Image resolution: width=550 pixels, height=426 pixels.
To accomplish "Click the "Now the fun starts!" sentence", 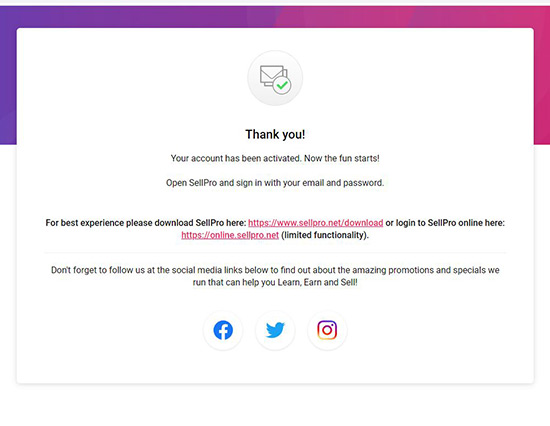I will click(x=342, y=158).
